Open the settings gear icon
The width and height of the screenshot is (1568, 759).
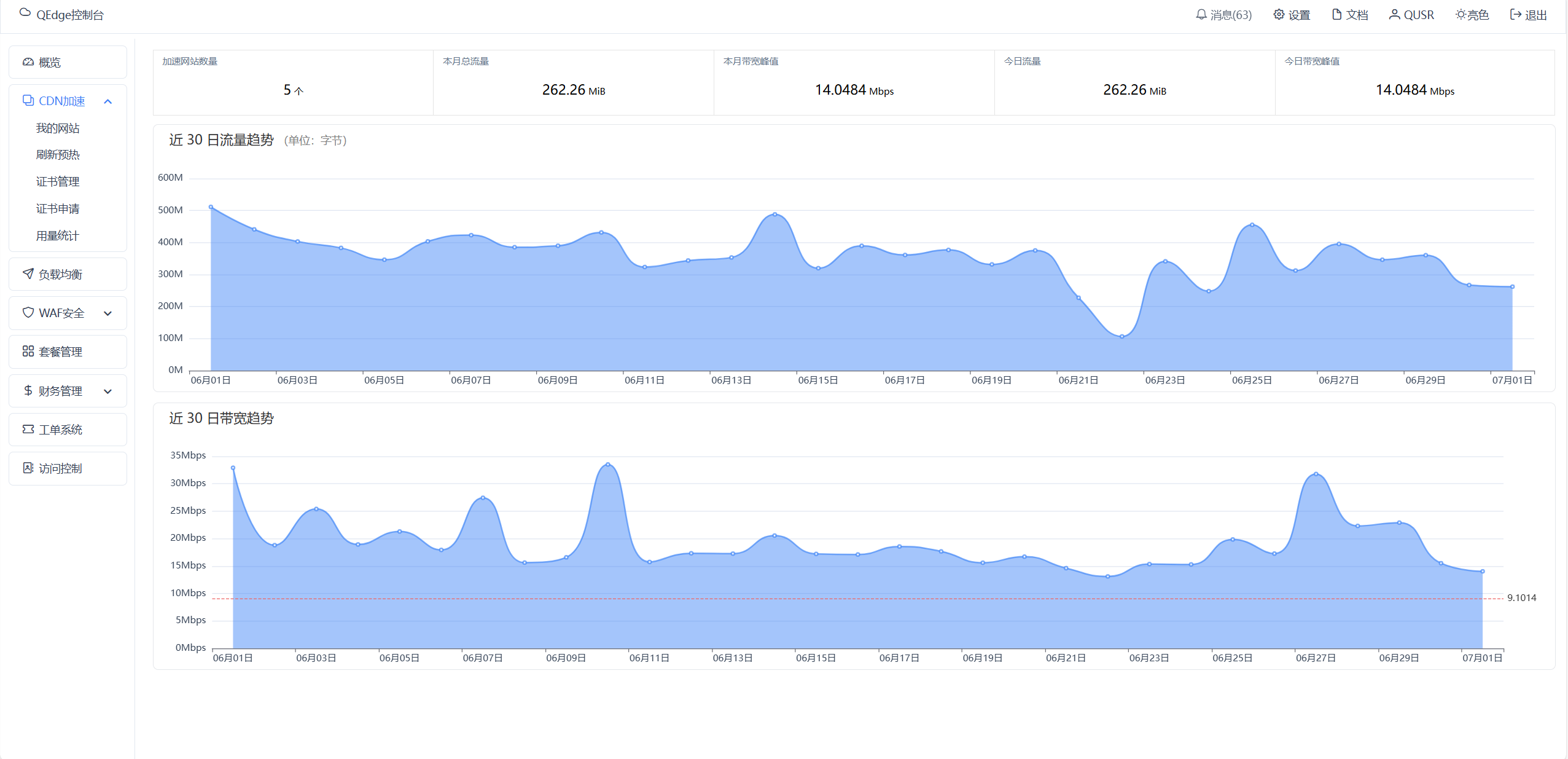coord(1279,14)
